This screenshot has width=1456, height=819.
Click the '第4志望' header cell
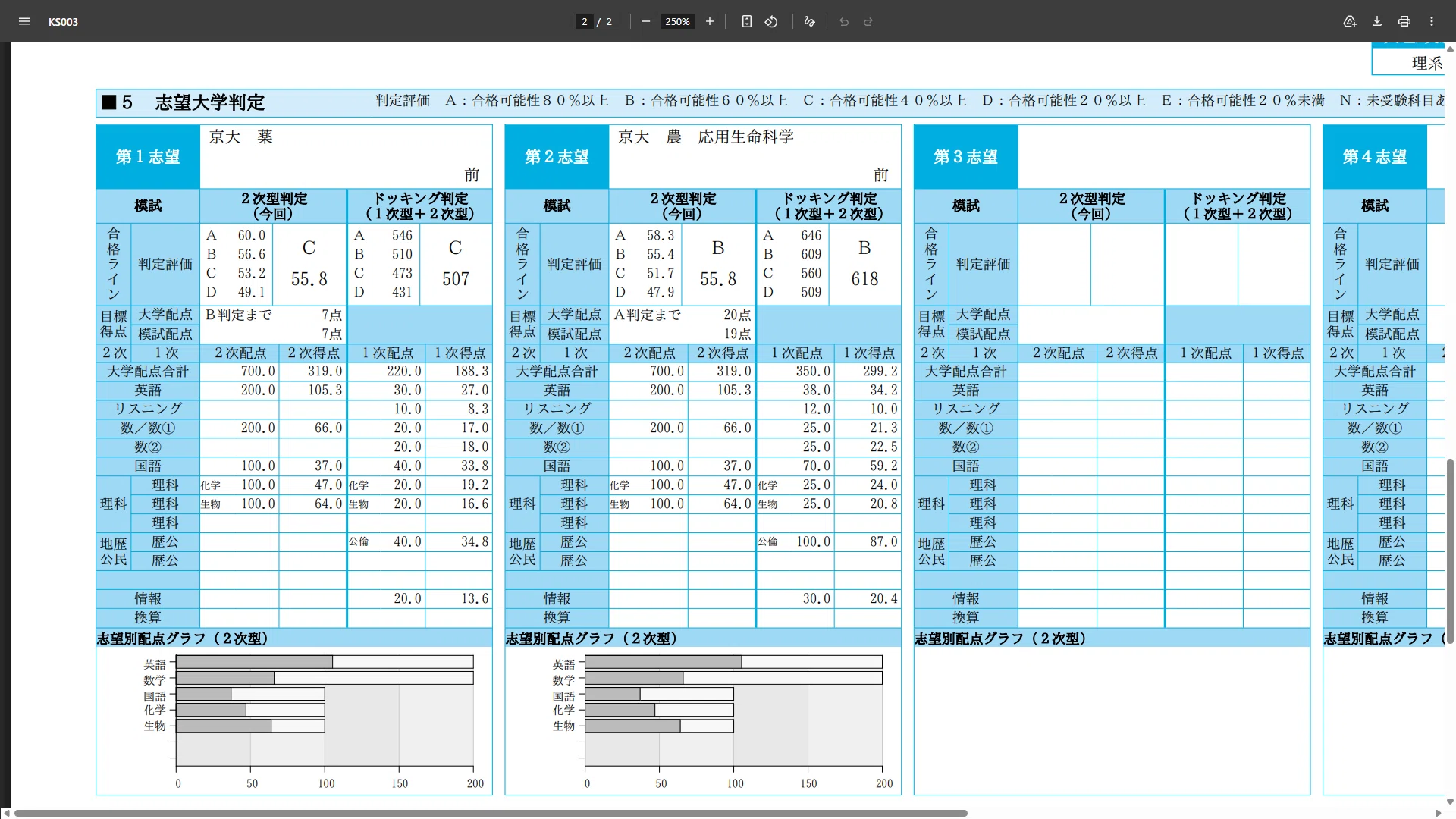tap(1374, 157)
